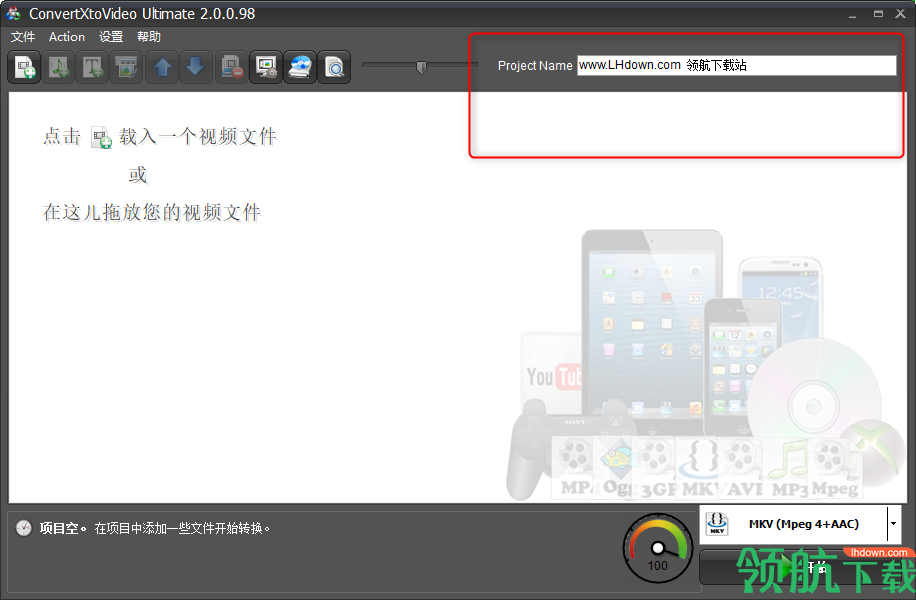Click the 在这儿拖放您的视频文件 text
Screen dimensions: 916x600
point(152,213)
